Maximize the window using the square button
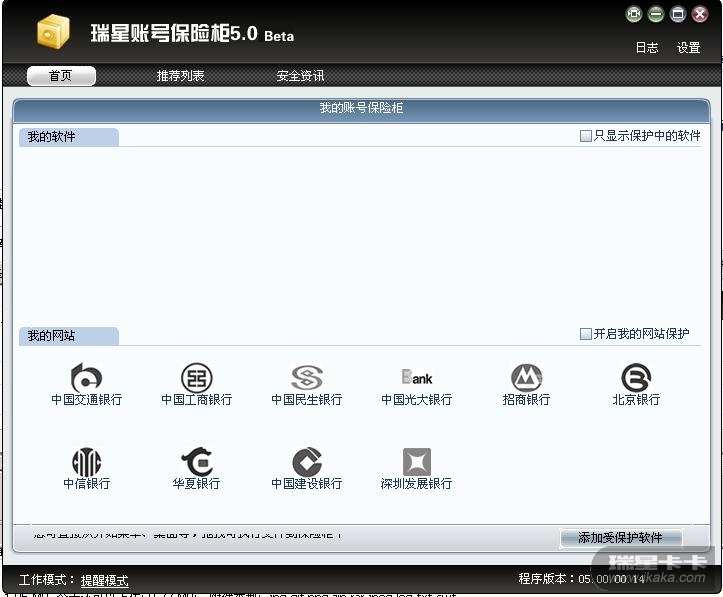This screenshot has width=723, height=597. [678, 14]
